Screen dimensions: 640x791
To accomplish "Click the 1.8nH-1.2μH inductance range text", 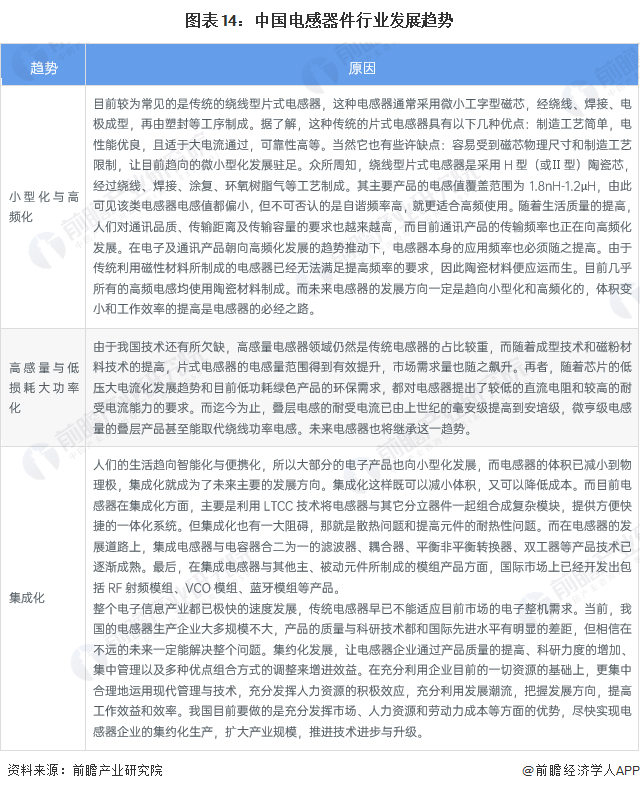I will coord(562,186).
